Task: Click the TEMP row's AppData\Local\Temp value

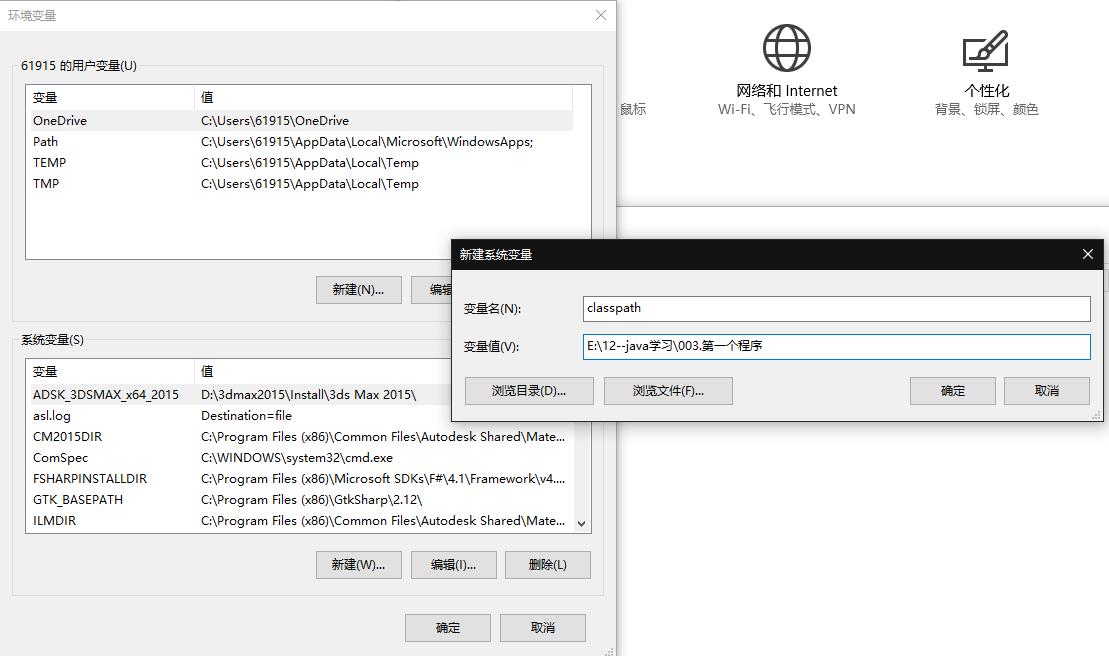Action: pyautogui.click(x=310, y=163)
